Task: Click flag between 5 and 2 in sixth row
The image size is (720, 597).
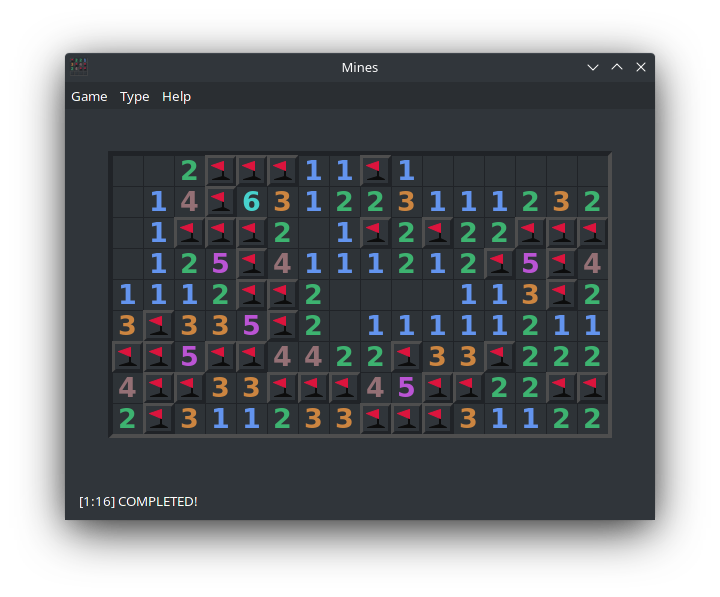Action: point(282,326)
